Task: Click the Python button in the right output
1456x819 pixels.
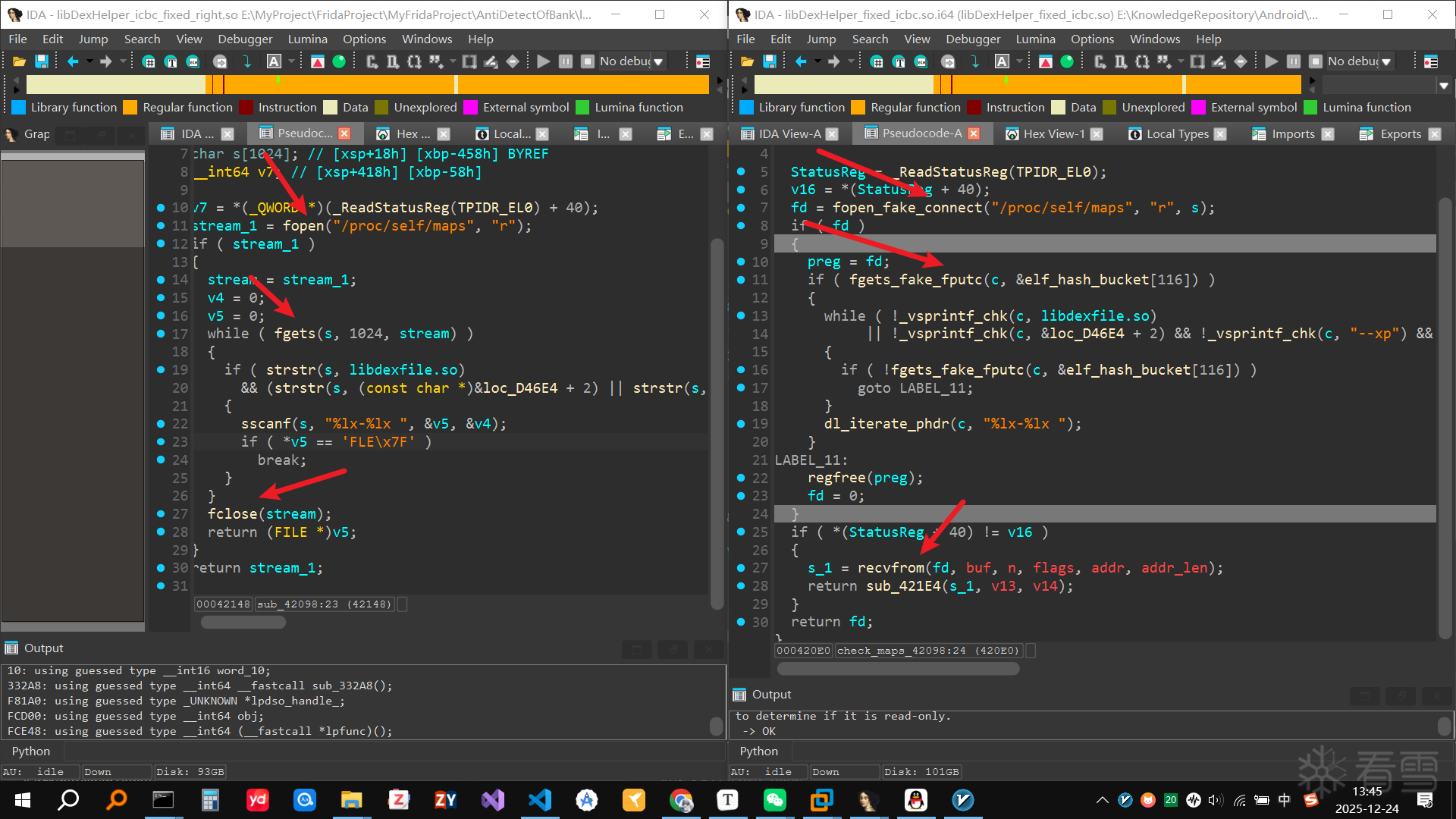Action: coord(758,751)
